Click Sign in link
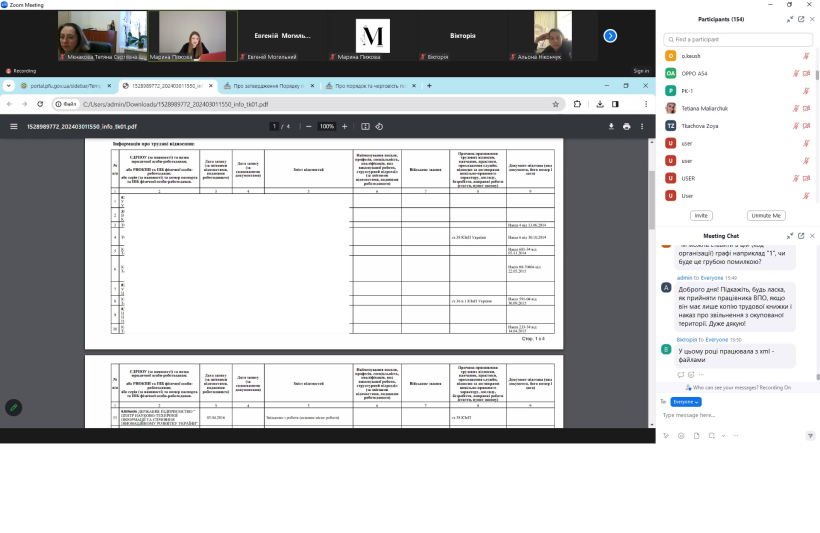820x533 pixels. (641, 71)
